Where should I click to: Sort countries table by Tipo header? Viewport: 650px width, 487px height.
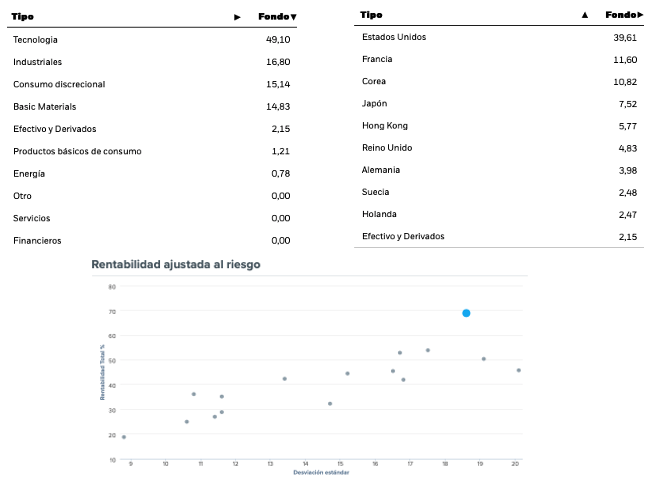click(371, 15)
